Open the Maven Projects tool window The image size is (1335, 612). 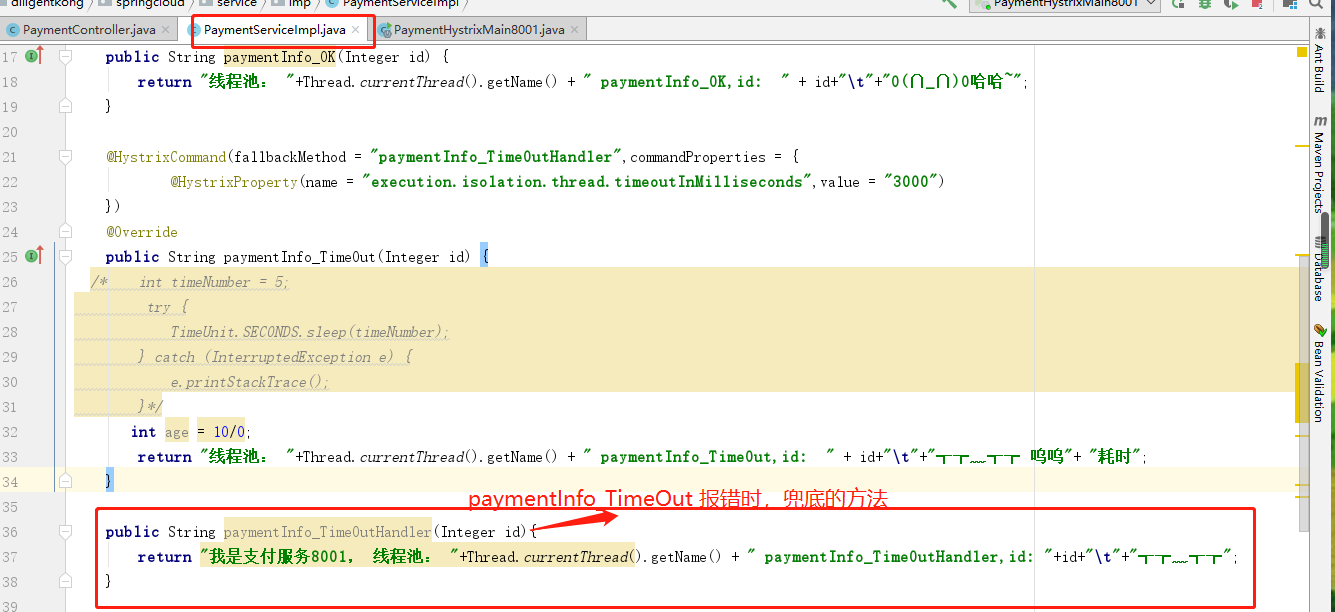(x=1320, y=164)
